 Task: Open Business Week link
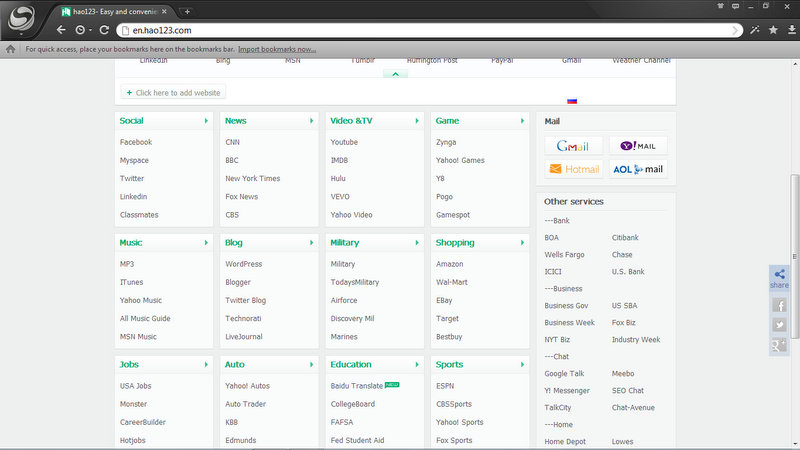tap(569, 322)
